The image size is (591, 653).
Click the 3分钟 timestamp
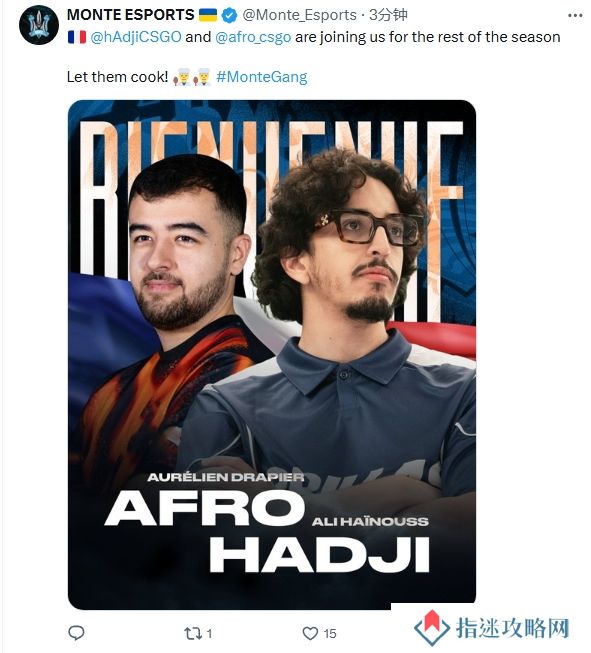[x=388, y=15]
